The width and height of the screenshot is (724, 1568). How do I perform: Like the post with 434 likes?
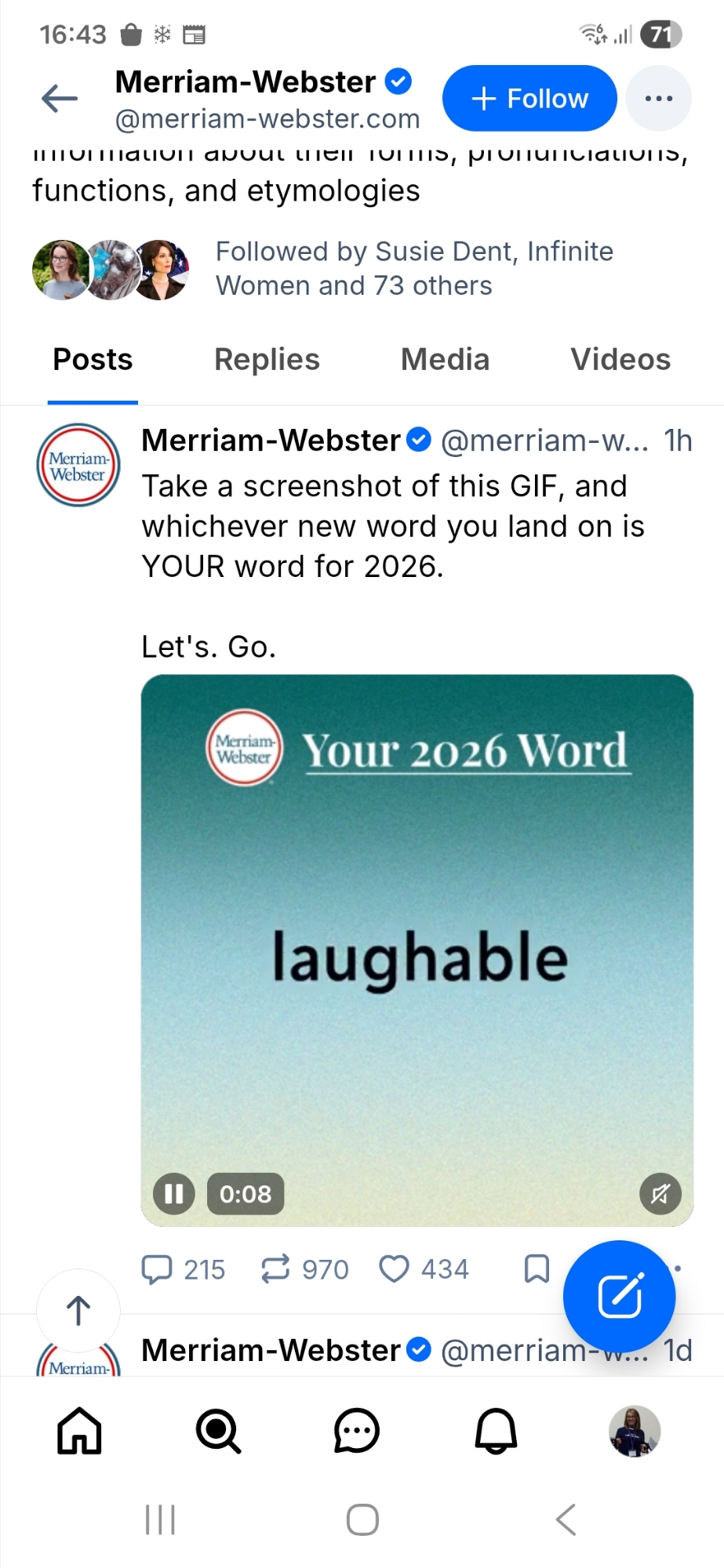394,1269
